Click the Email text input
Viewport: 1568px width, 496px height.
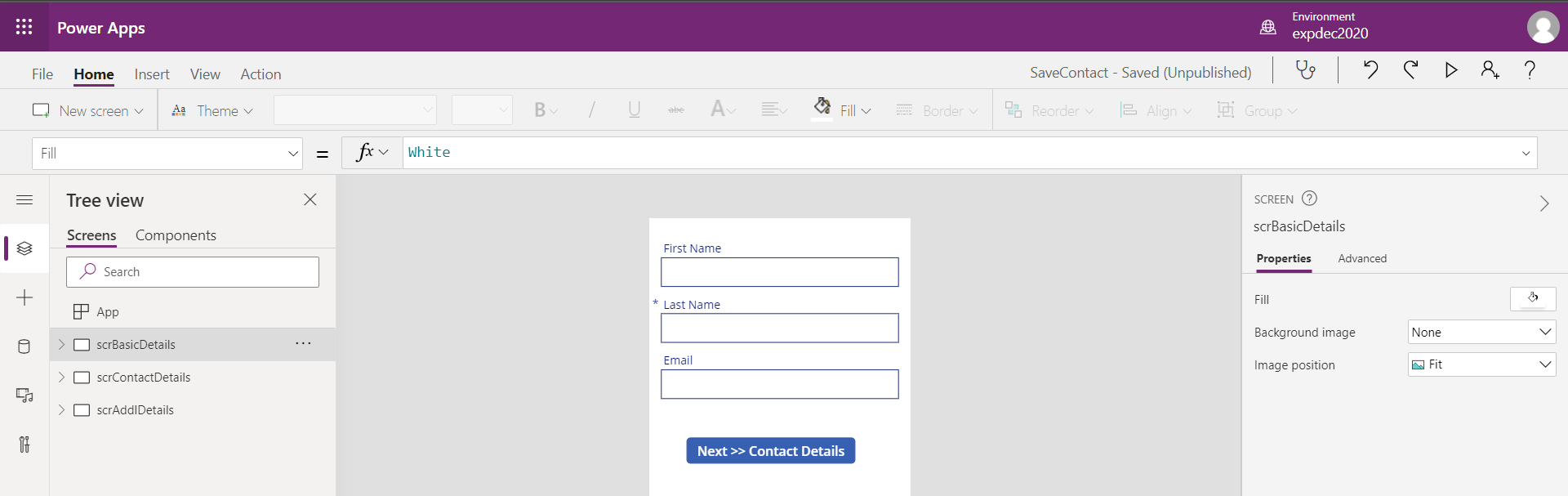click(x=780, y=384)
